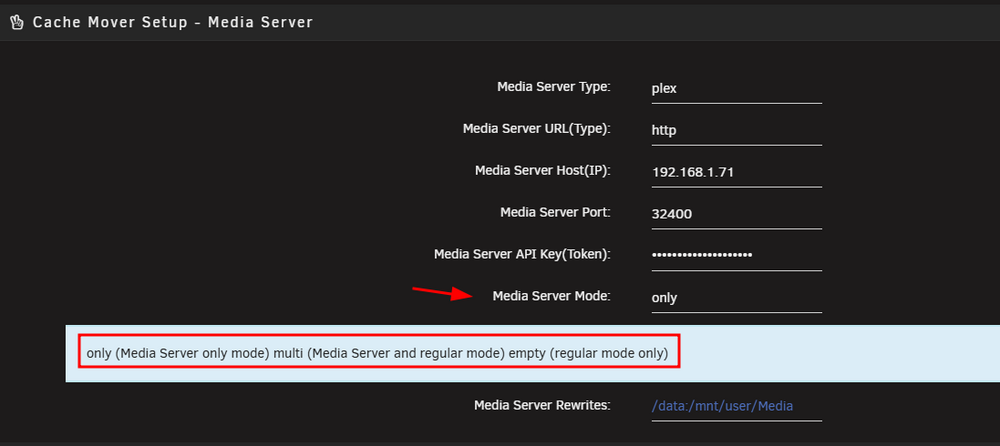This screenshot has height=446, width=1000.
Task: Click the Media Server Rewrites field
Action: pyautogui.click(x=737, y=406)
